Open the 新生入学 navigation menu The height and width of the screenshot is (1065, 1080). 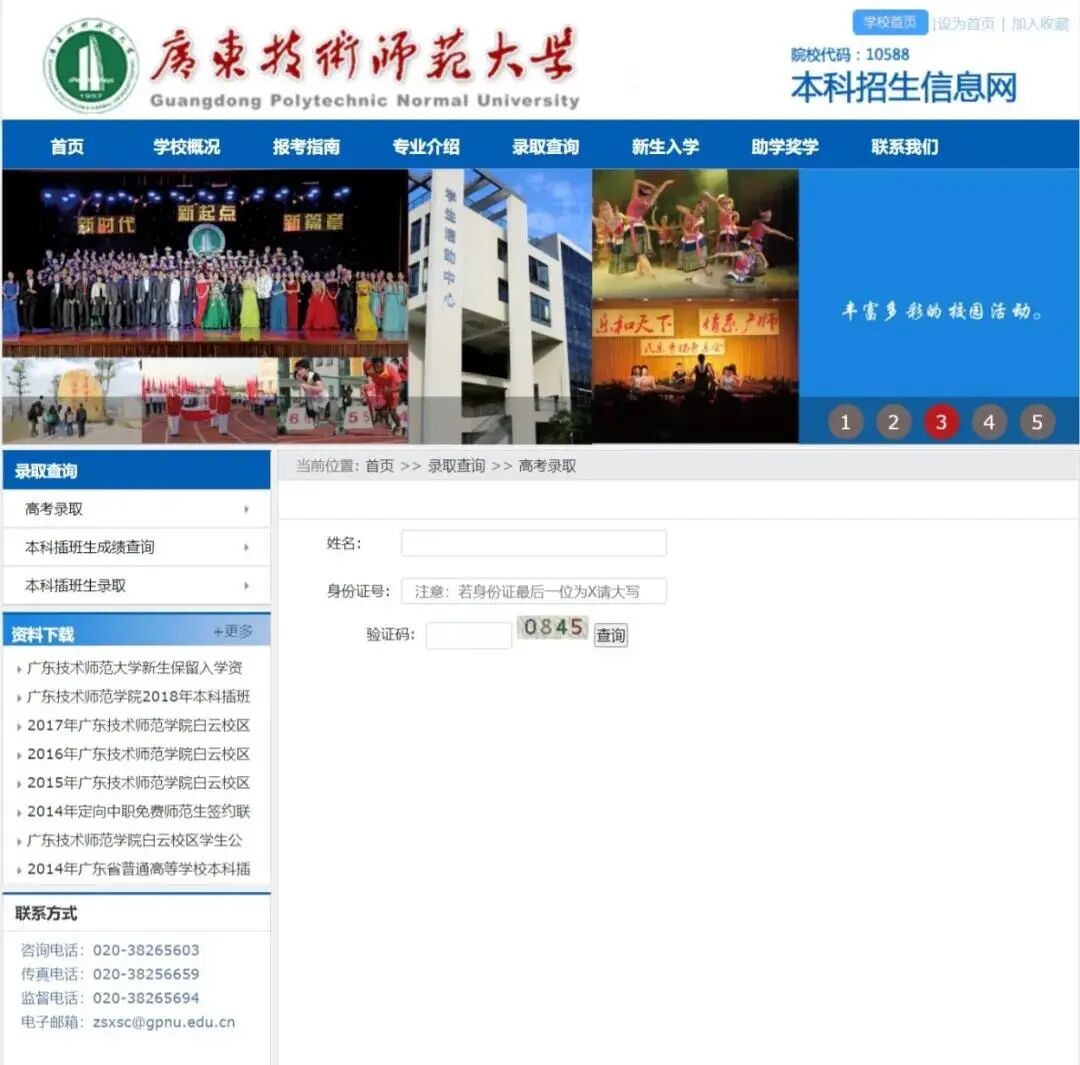pos(667,146)
